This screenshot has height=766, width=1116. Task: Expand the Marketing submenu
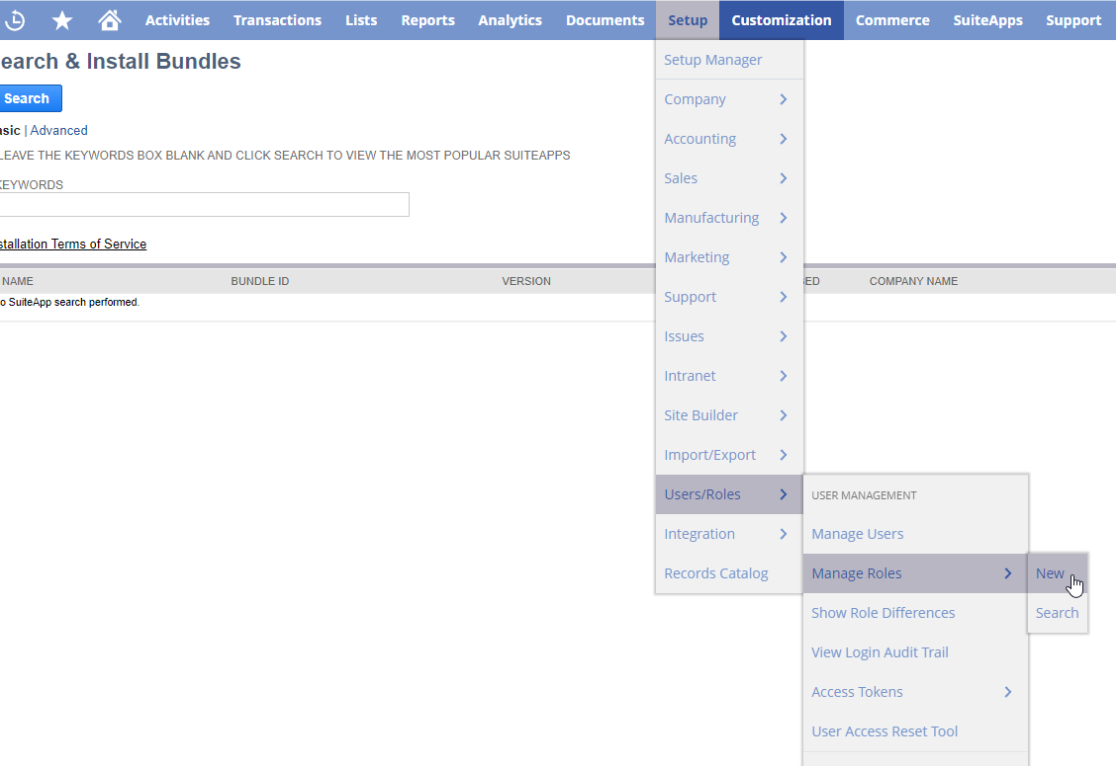click(730, 257)
